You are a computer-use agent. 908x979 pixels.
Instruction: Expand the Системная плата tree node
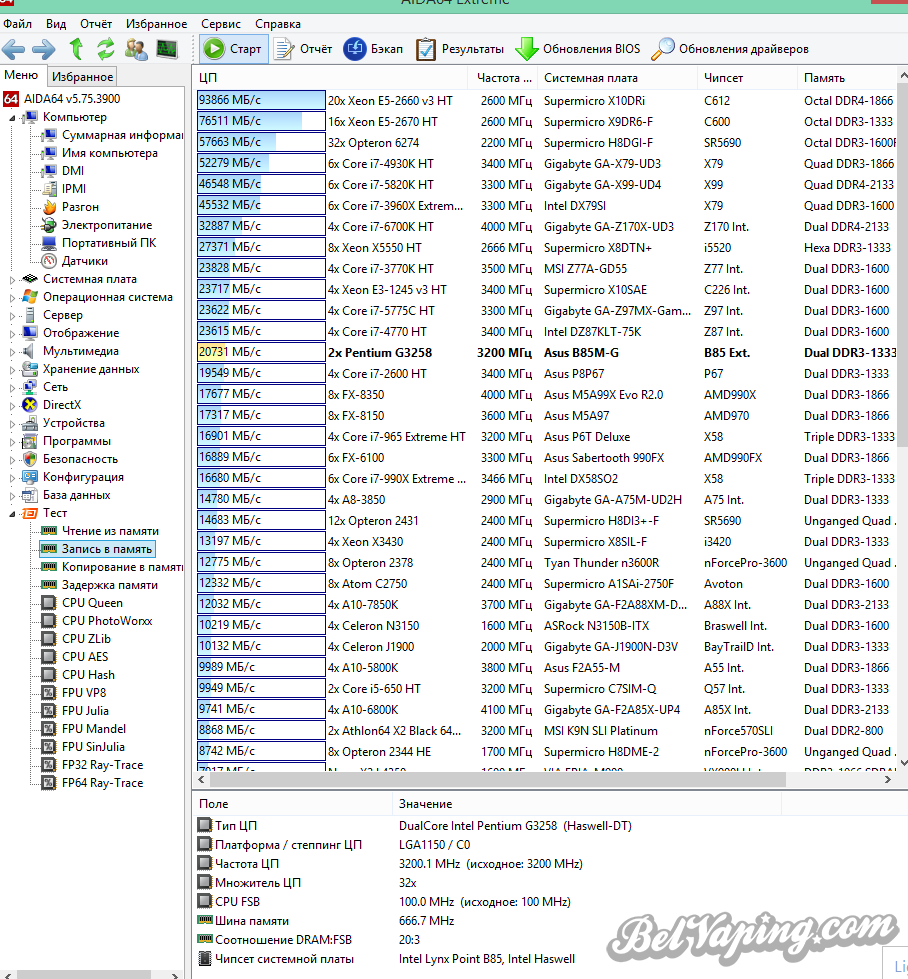12,280
